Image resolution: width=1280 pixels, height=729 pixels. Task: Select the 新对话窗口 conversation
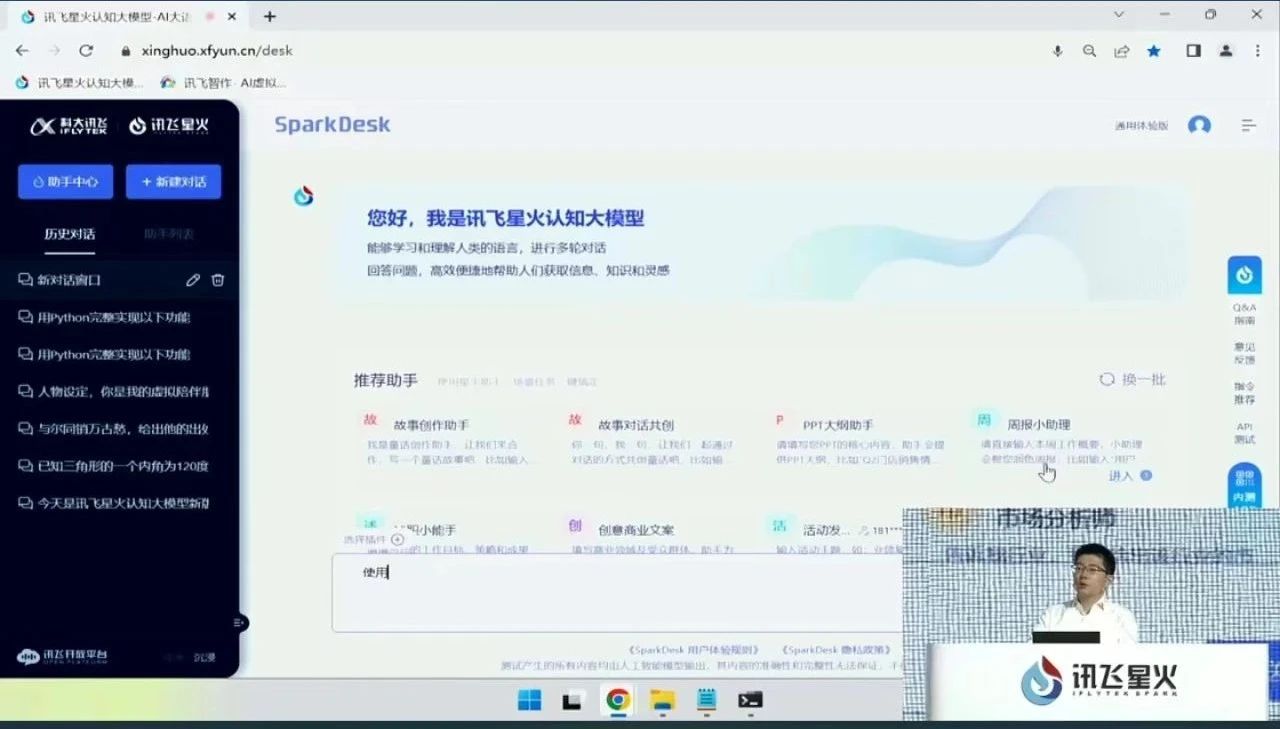120,280
